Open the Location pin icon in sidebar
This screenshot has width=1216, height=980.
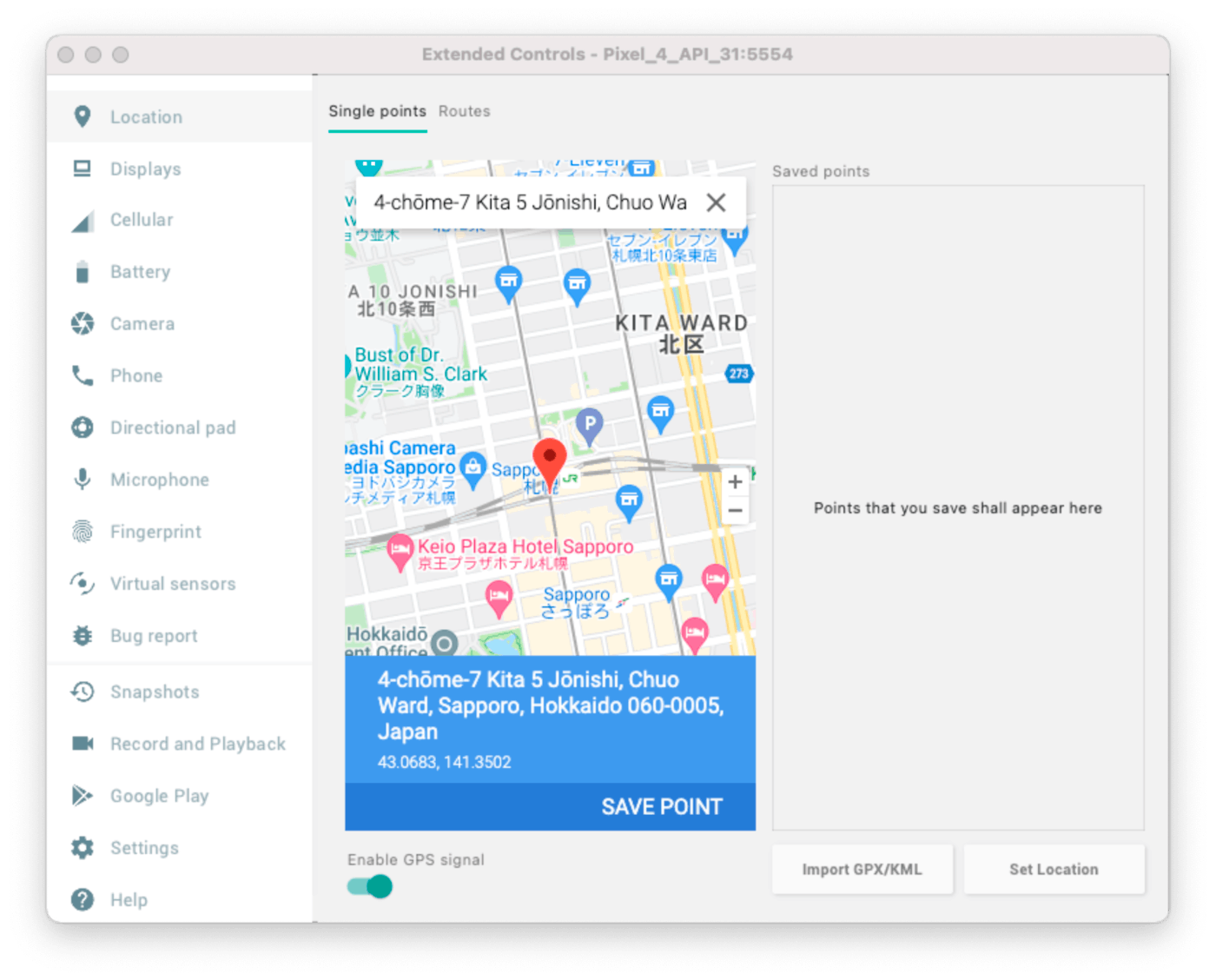coord(83,116)
